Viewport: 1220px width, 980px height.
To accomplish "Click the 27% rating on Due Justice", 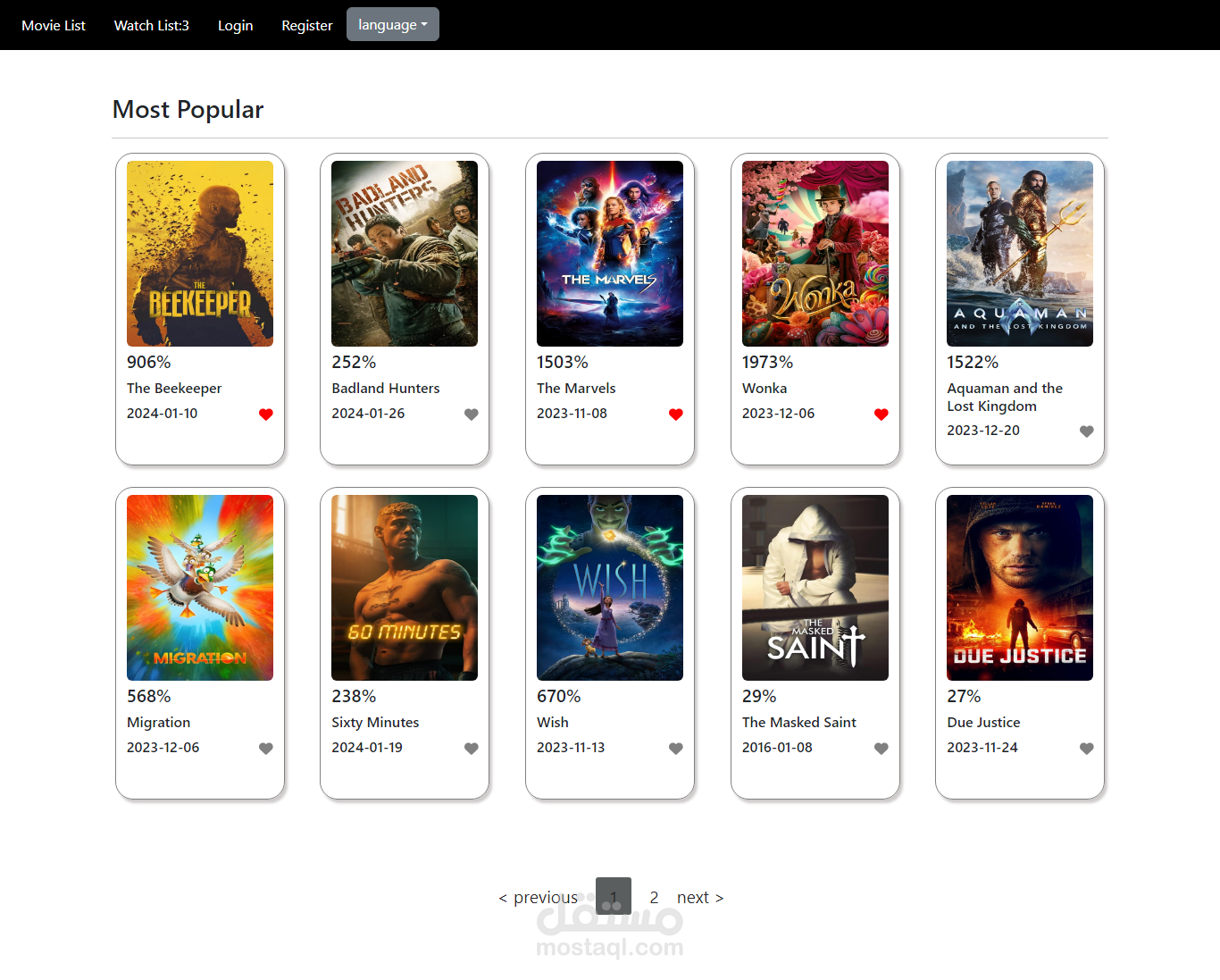I will click(x=964, y=697).
